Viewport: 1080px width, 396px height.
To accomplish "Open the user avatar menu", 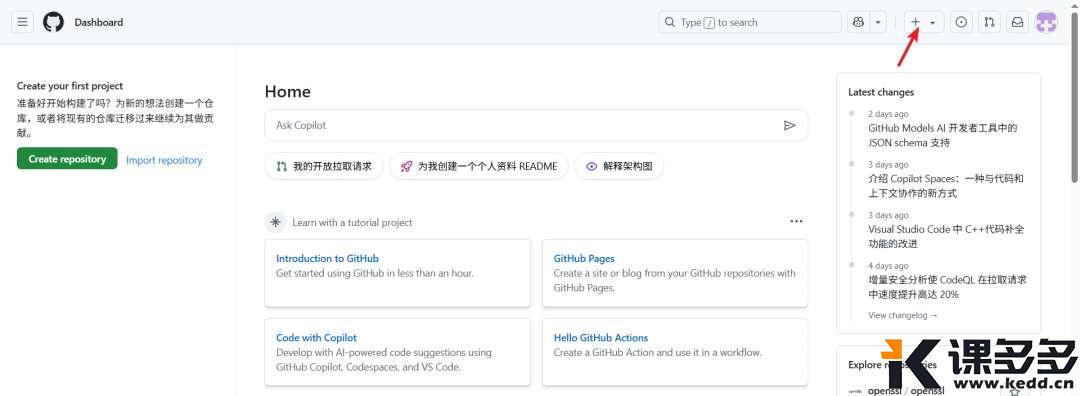I will click(x=1046, y=22).
